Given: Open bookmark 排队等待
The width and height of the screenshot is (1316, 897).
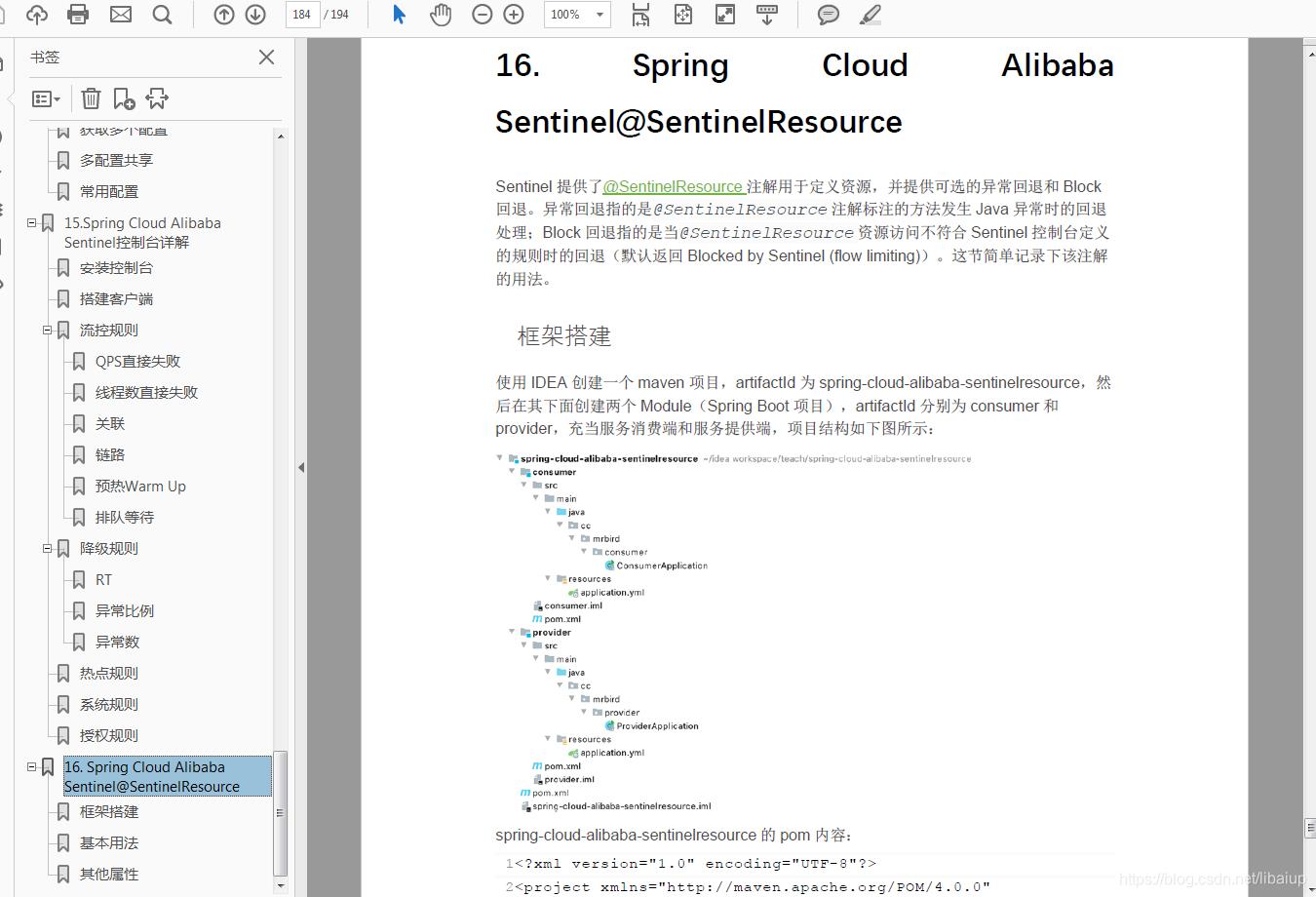Looking at the screenshot, I should coord(125,518).
